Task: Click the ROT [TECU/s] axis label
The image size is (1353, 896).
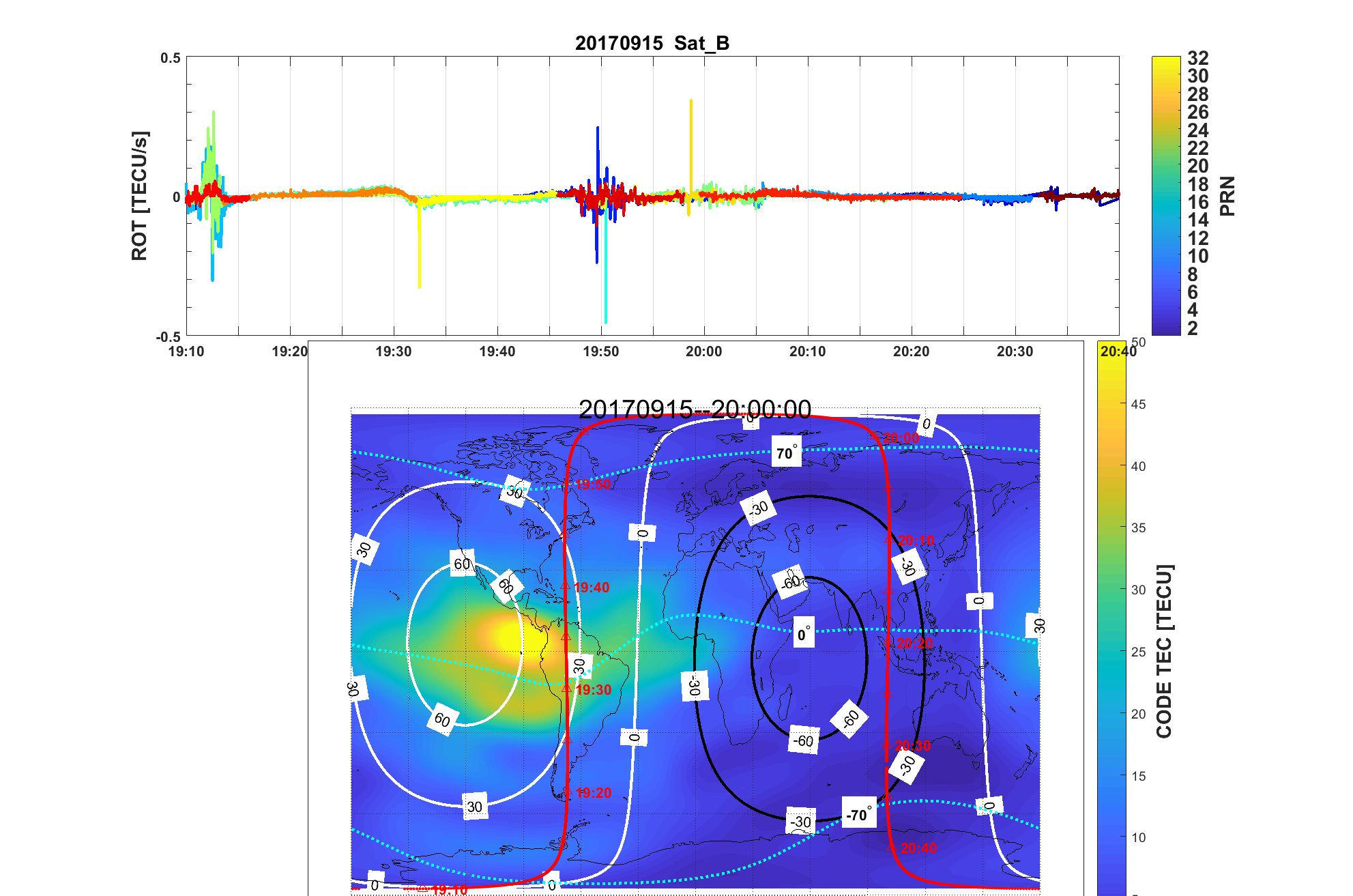Action: (x=139, y=195)
